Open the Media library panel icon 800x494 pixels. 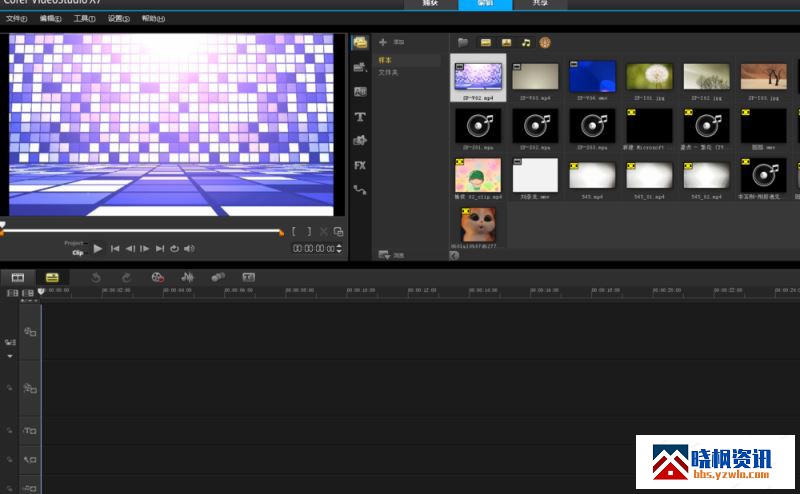tap(360, 42)
